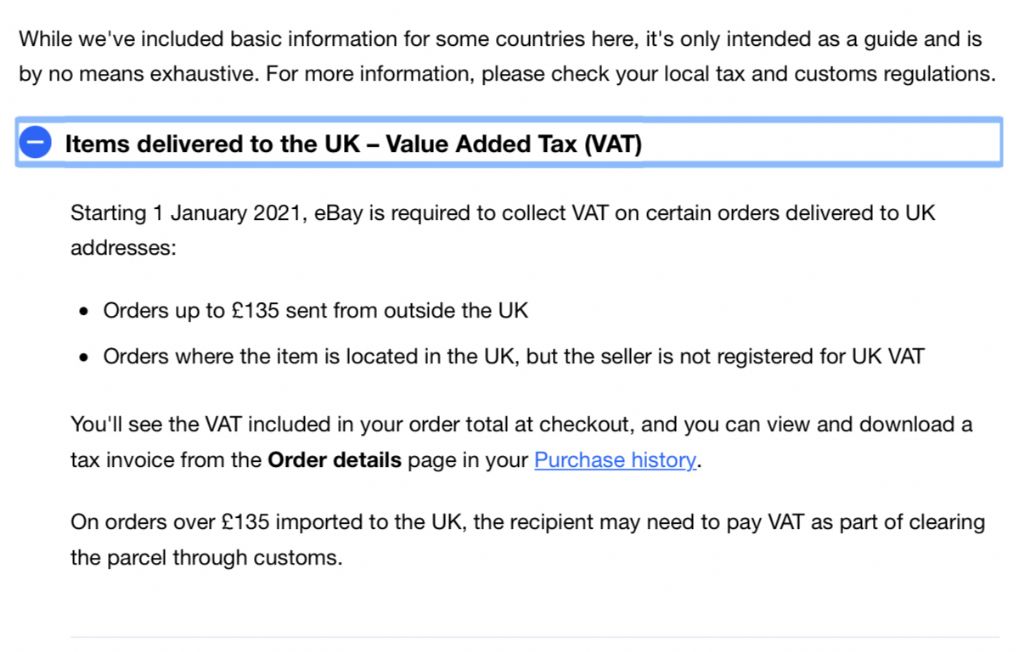This screenshot has height=652, width=1024.
Task: Open the Purchase history link
Action: [615, 460]
